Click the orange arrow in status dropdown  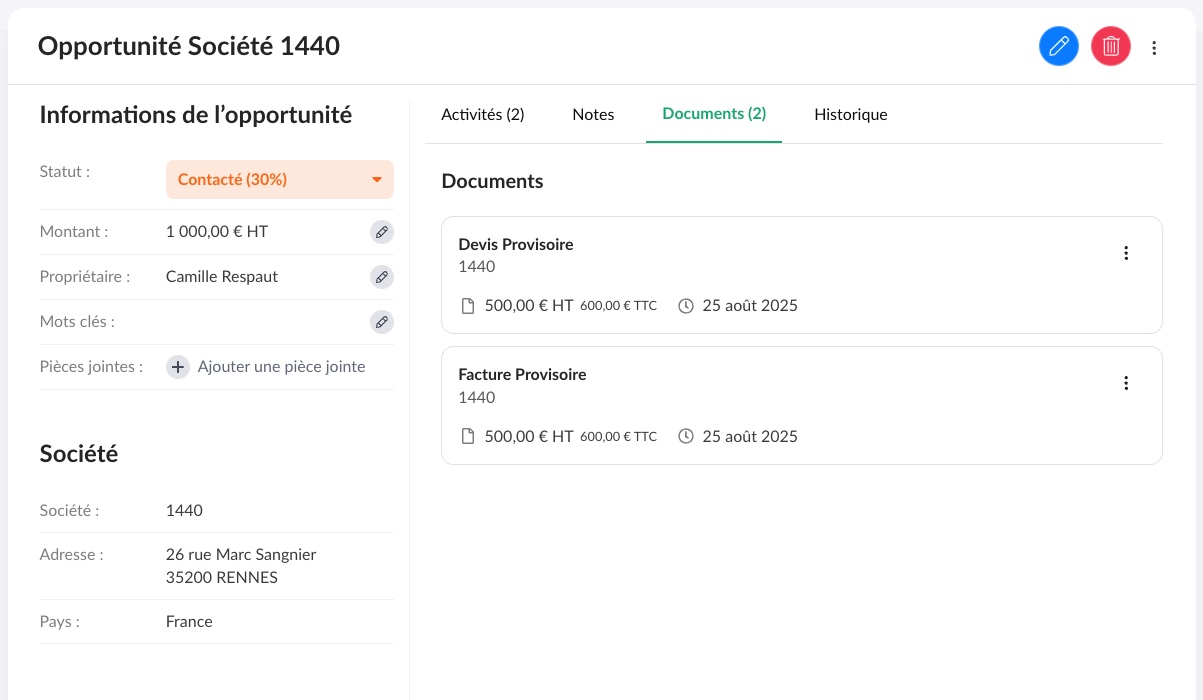click(377, 180)
